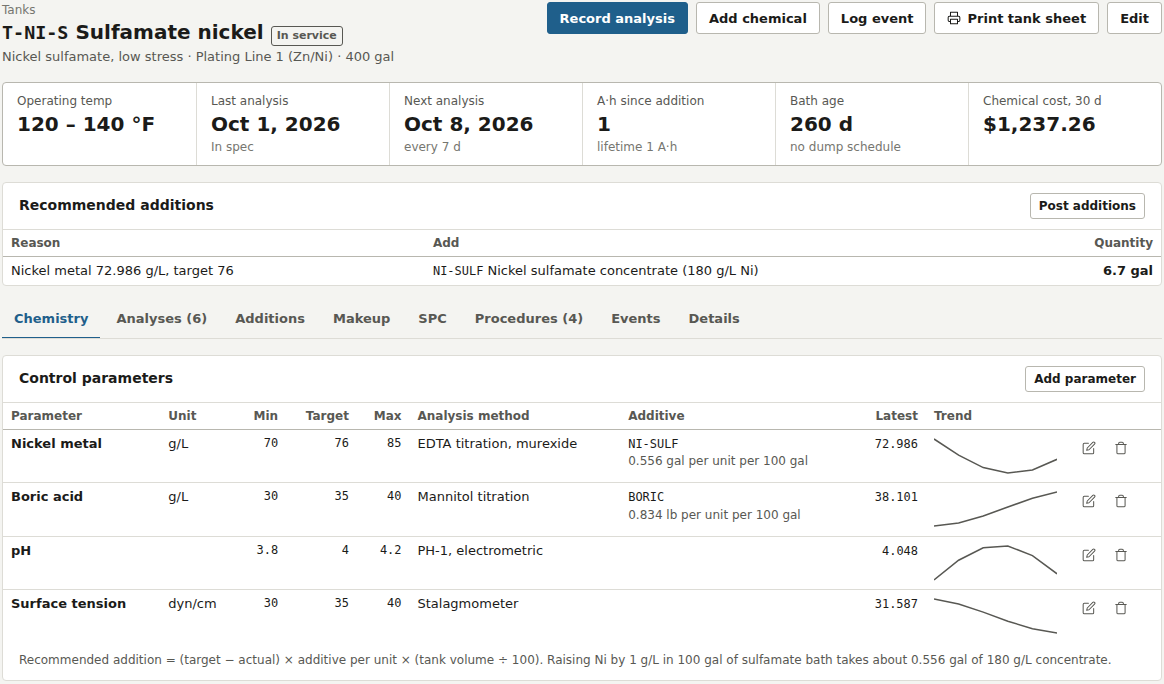Screen dimensions: 1164x684
Task: Click the Boric acid parameter name
Action: tap(47, 497)
